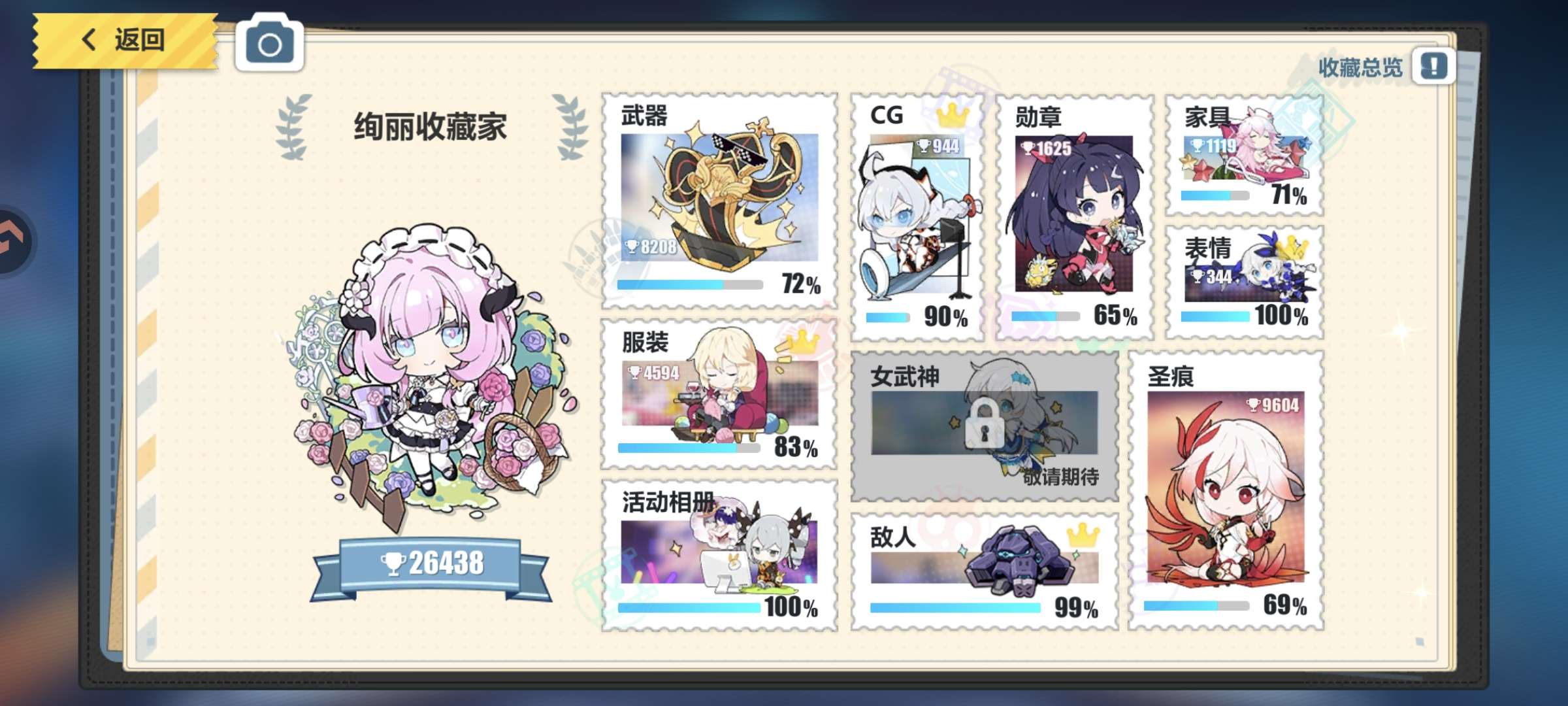Screen dimensions: 1568x706
Task: Open the 敌人 enemy collection card
Action: click(x=985, y=572)
